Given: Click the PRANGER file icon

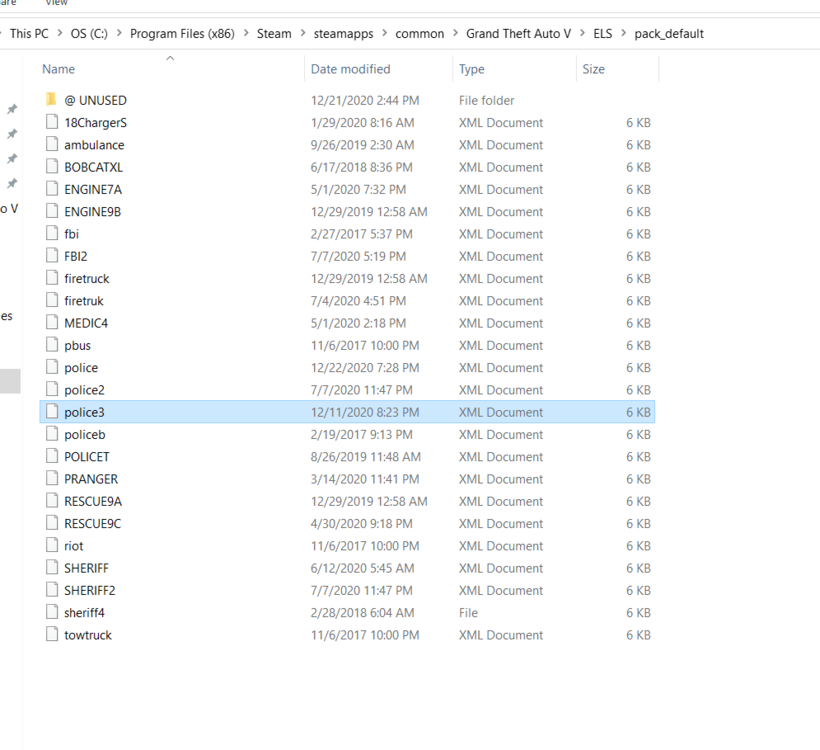Looking at the screenshot, I should (51, 479).
